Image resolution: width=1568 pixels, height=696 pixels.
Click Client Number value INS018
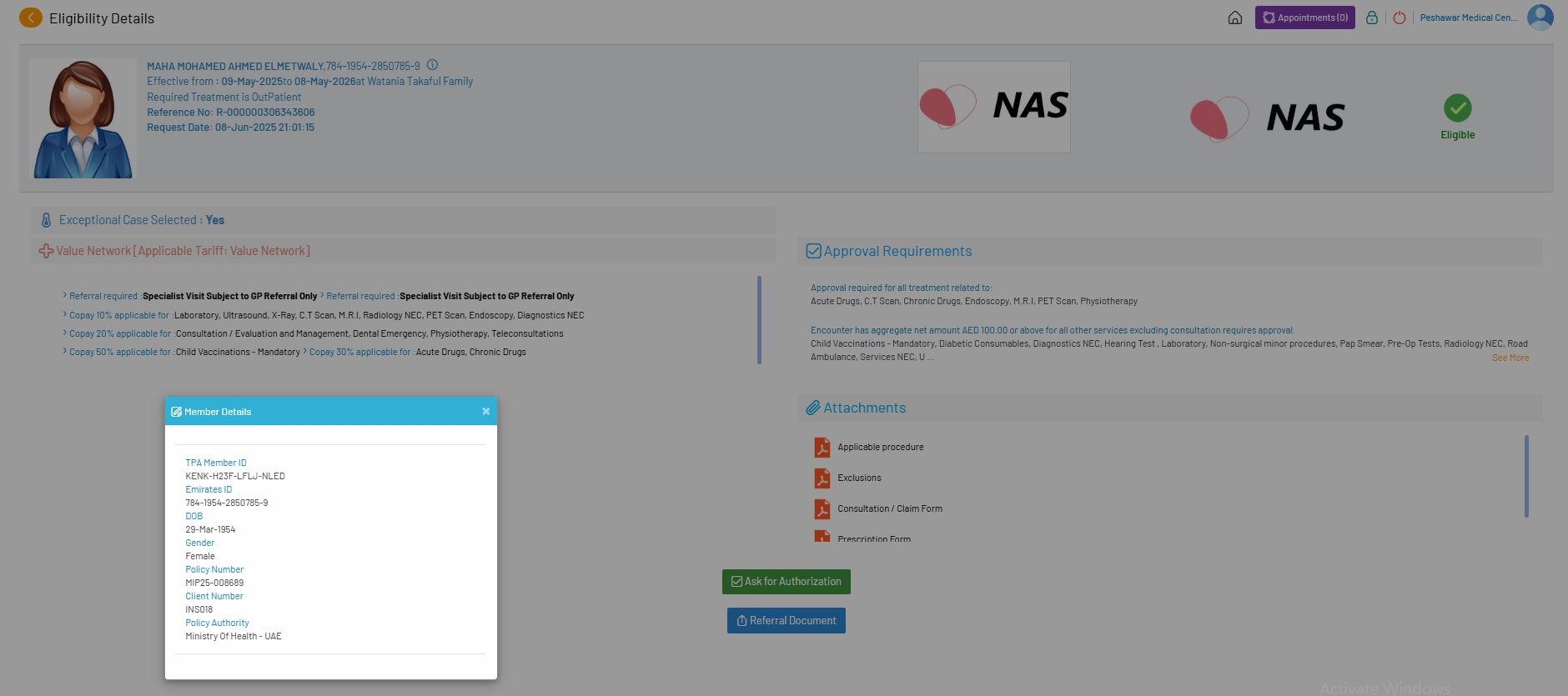(199, 609)
